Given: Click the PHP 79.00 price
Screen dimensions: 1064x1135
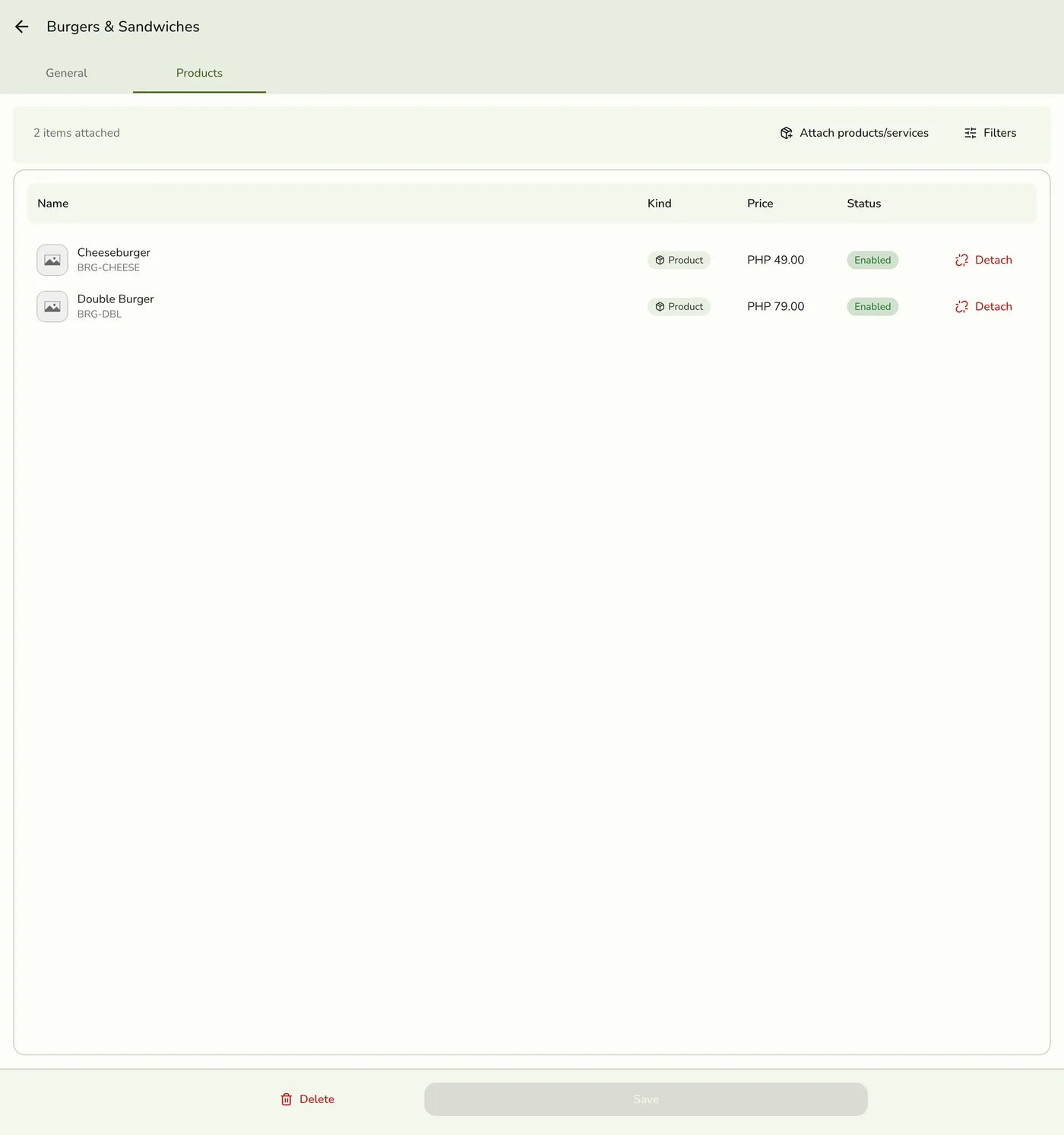Looking at the screenshot, I should pos(775,307).
